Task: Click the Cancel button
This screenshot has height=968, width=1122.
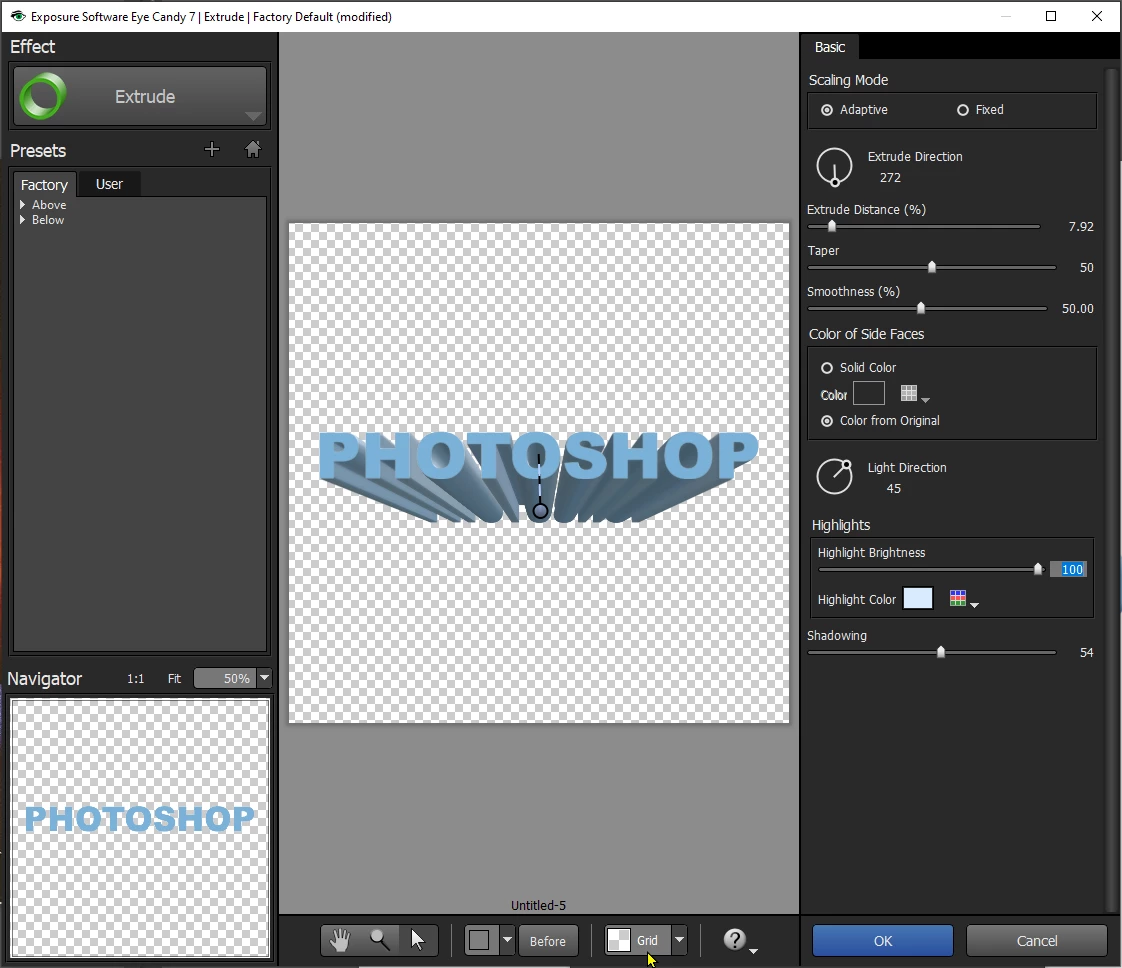Action: pos(1036,941)
